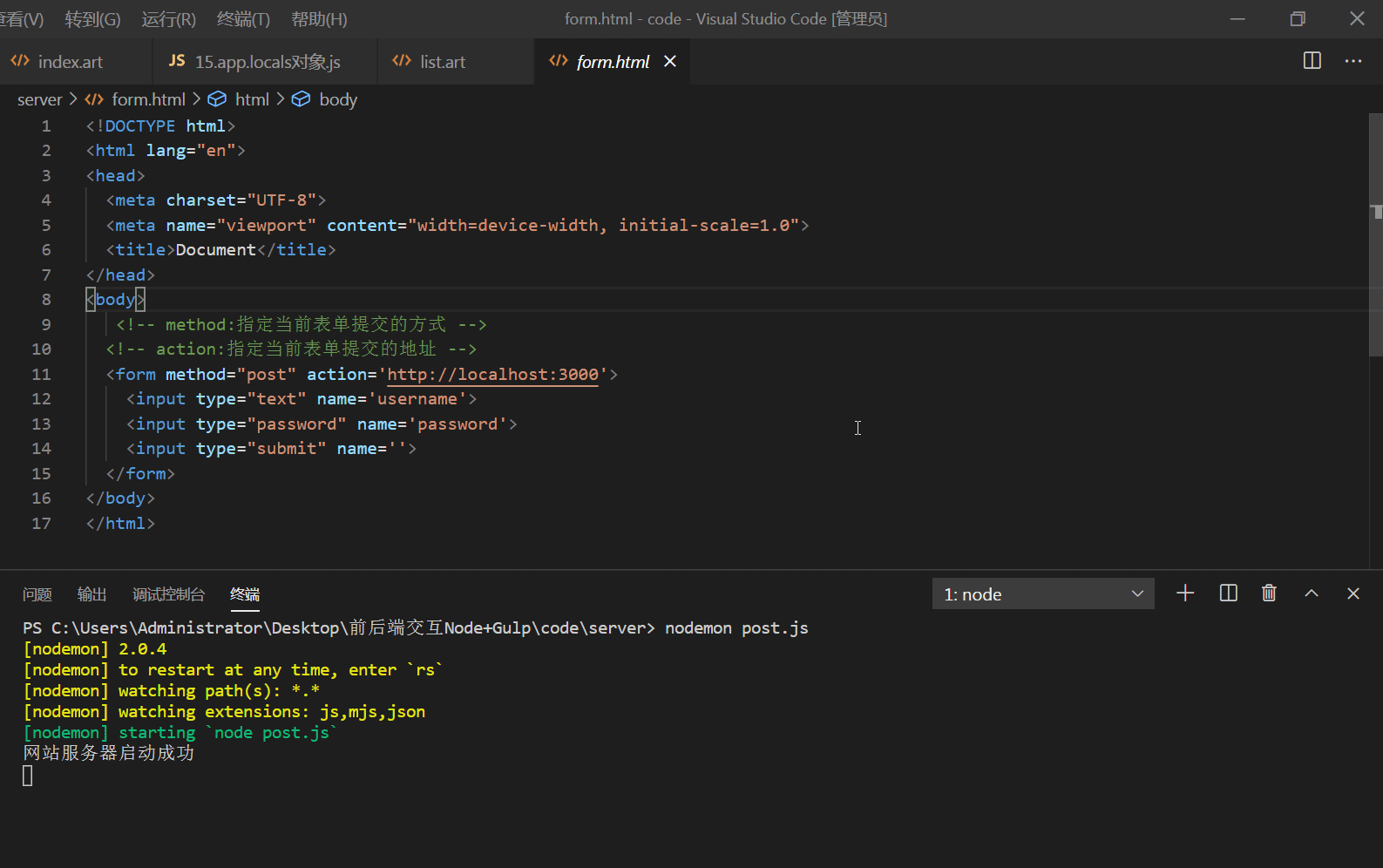Click the type="submit" input line

[272, 449]
